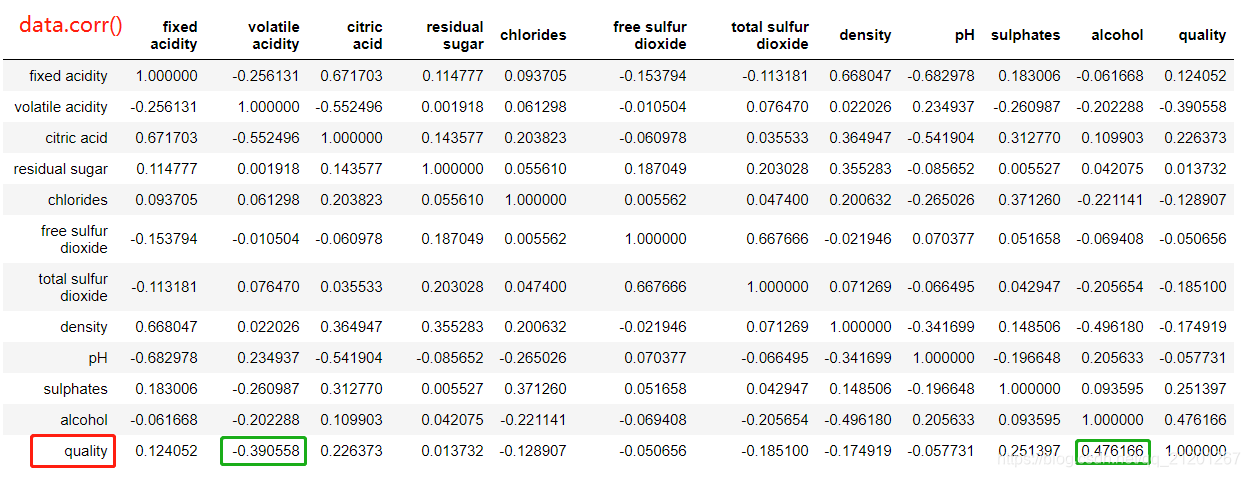This screenshot has width=1250, height=477.
Task: Select the 'total sulfur dioxide' row label
Action: tap(73, 287)
